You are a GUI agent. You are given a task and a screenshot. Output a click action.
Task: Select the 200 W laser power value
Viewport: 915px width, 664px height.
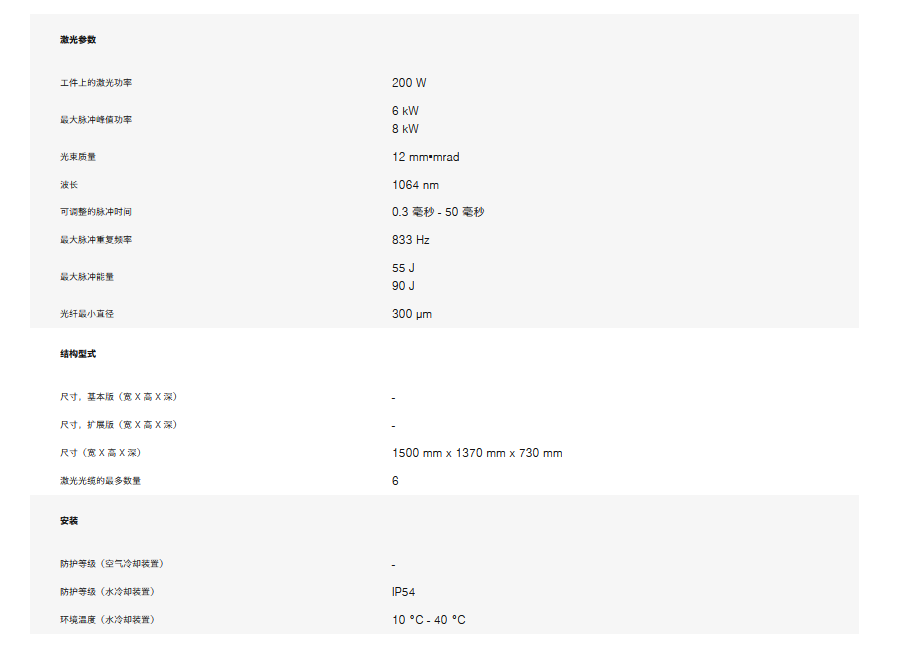409,83
